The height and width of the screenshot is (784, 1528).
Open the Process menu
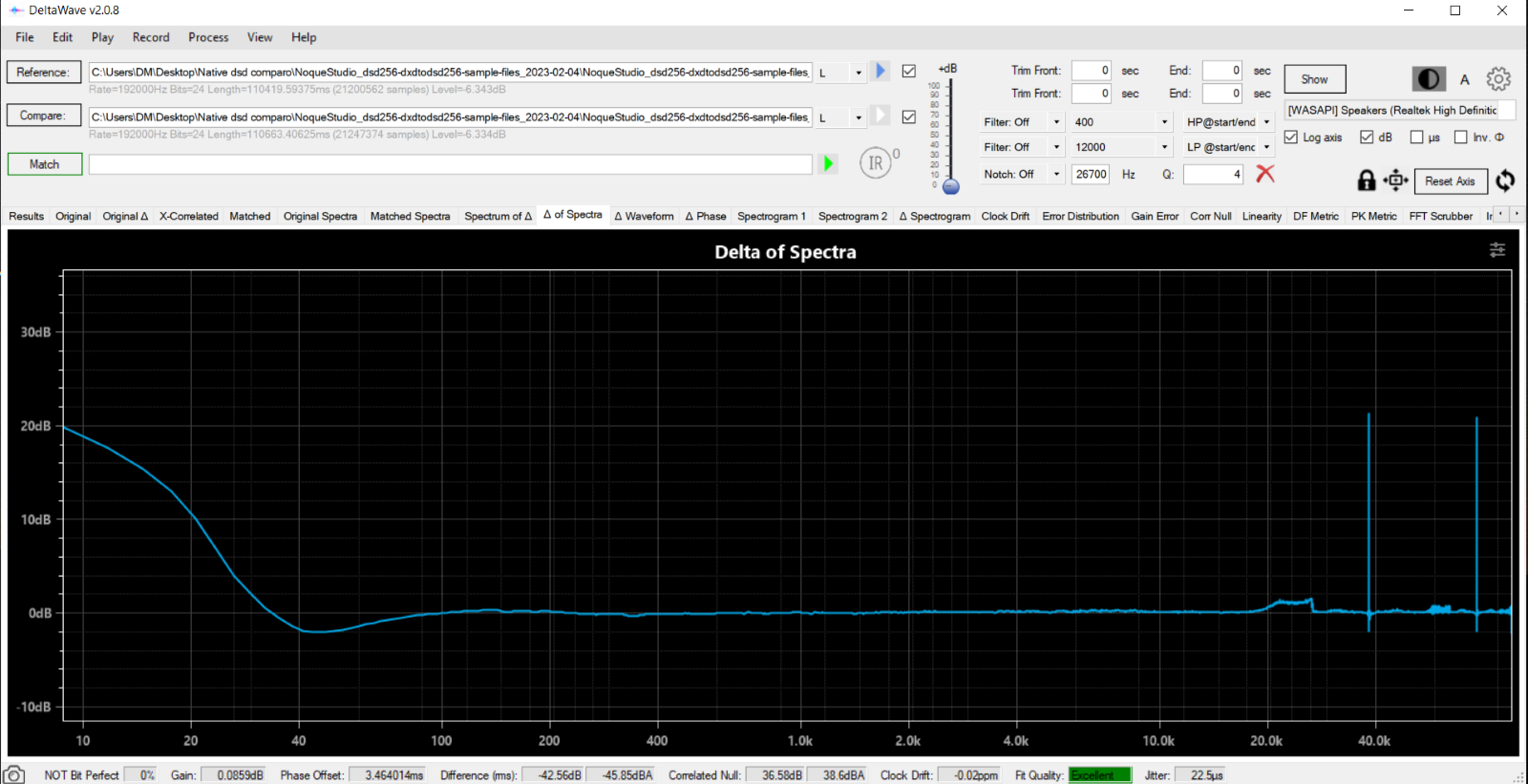pyautogui.click(x=208, y=37)
